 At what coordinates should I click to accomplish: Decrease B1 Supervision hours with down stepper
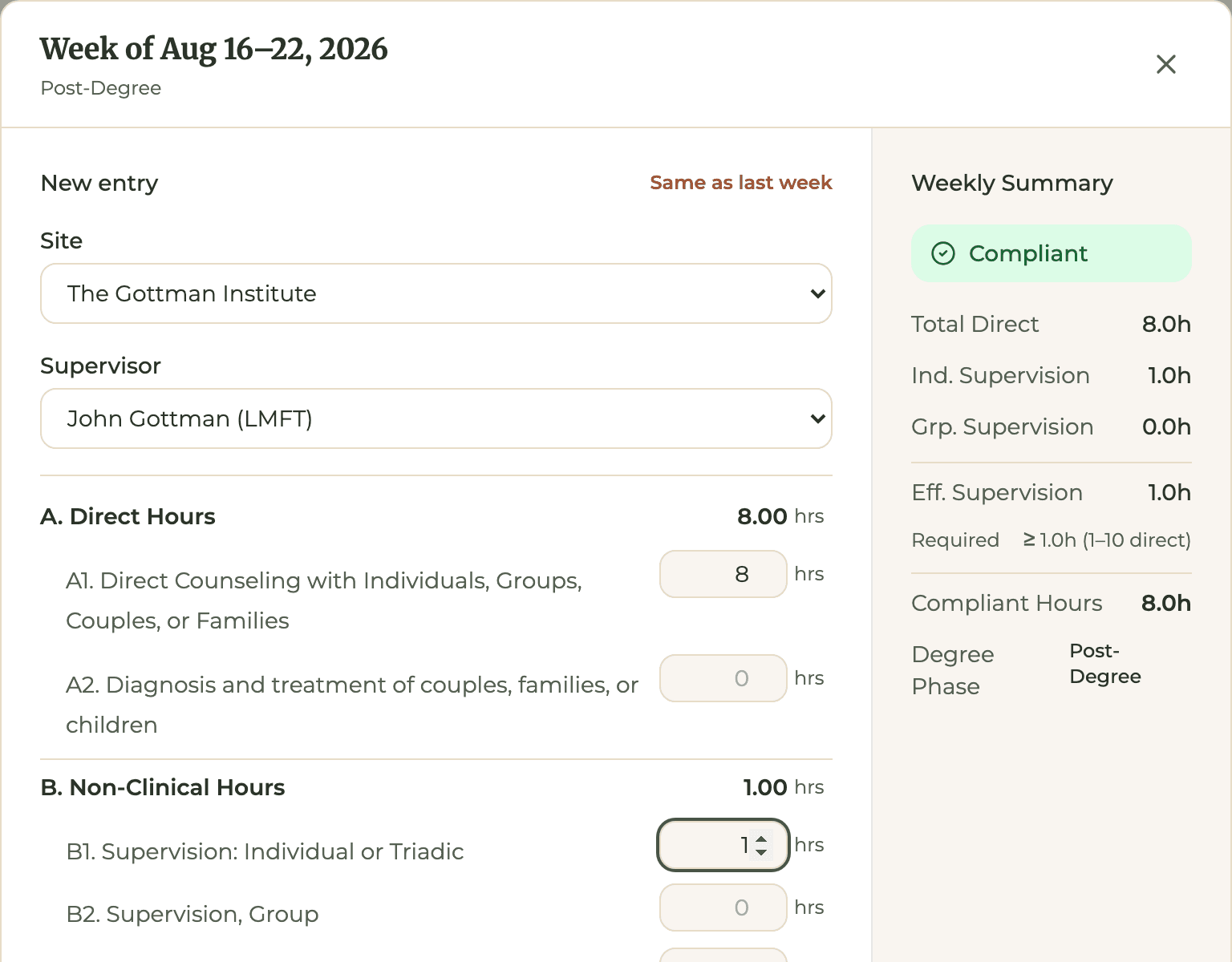761,852
